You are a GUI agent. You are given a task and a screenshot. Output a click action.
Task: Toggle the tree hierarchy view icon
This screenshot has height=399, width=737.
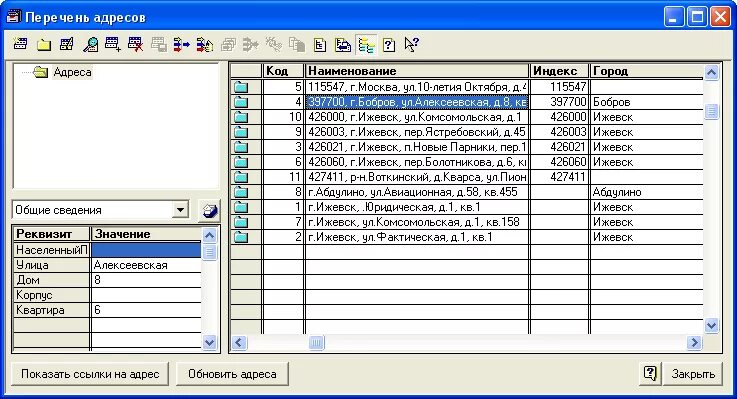(x=366, y=45)
